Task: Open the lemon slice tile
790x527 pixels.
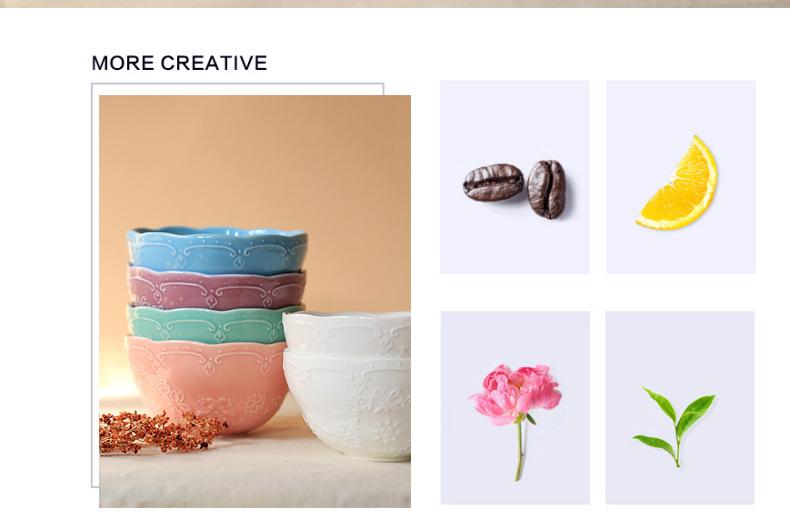Action: click(x=681, y=177)
